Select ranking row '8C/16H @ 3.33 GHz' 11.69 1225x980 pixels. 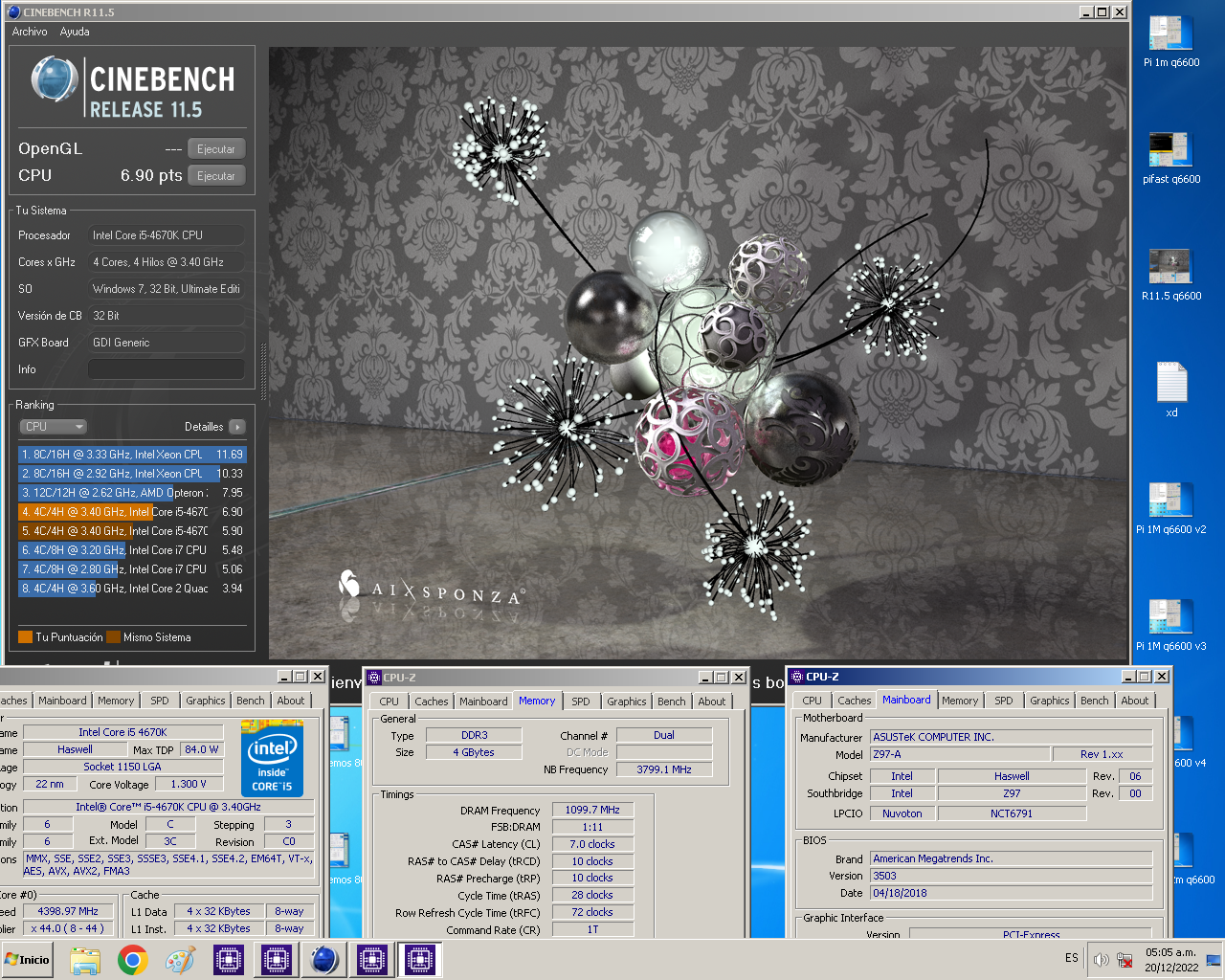pyautogui.click(x=132, y=455)
